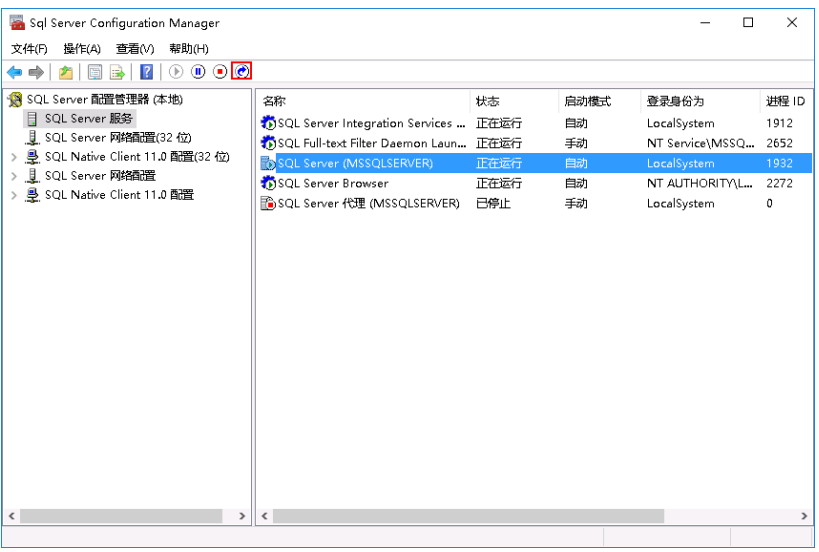Click the right arrow of services list scrollbar
The image size is (819, 552).
point(804,516)
